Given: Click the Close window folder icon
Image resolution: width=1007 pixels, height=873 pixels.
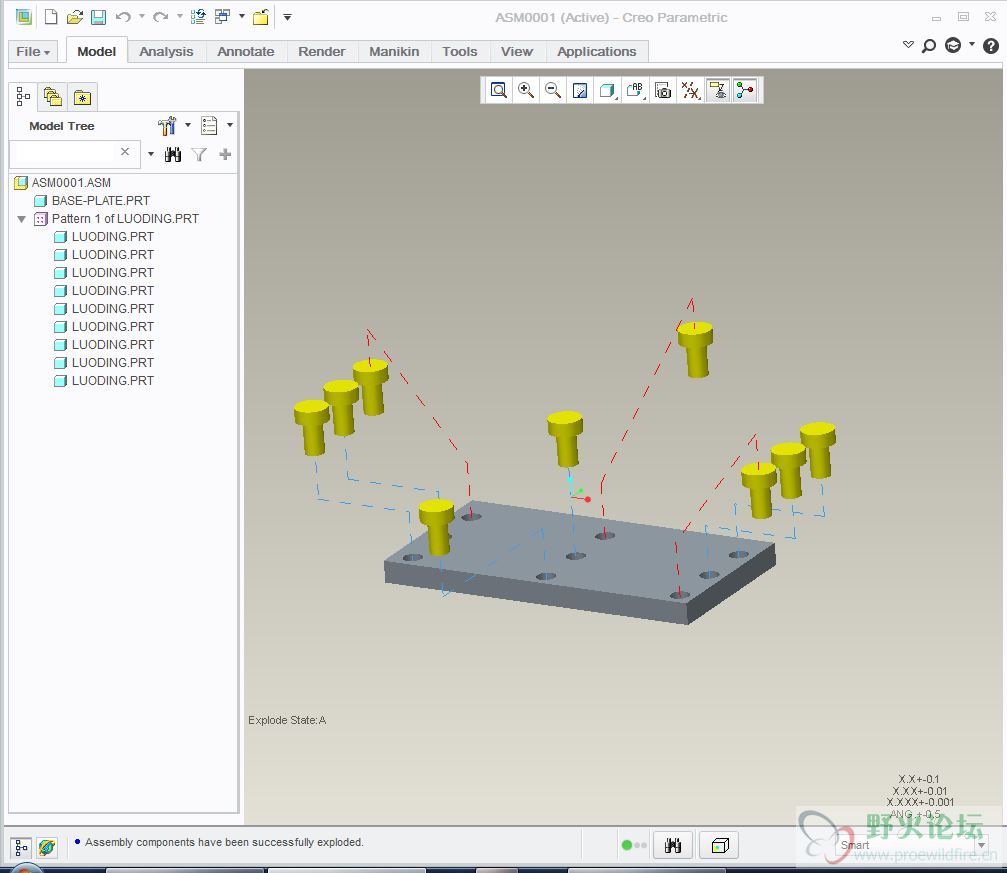Looking at the screenshot, I should (x=261, y=17).
